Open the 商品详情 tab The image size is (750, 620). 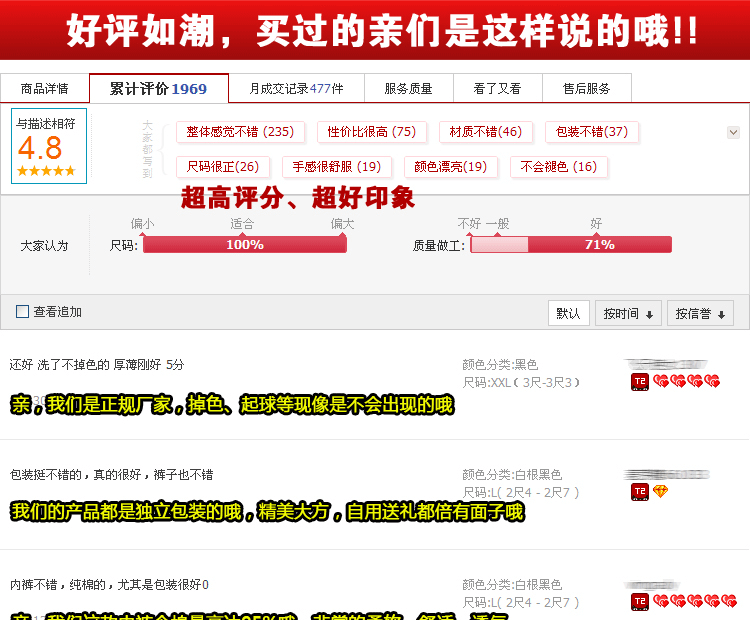[x=44, y=89]
